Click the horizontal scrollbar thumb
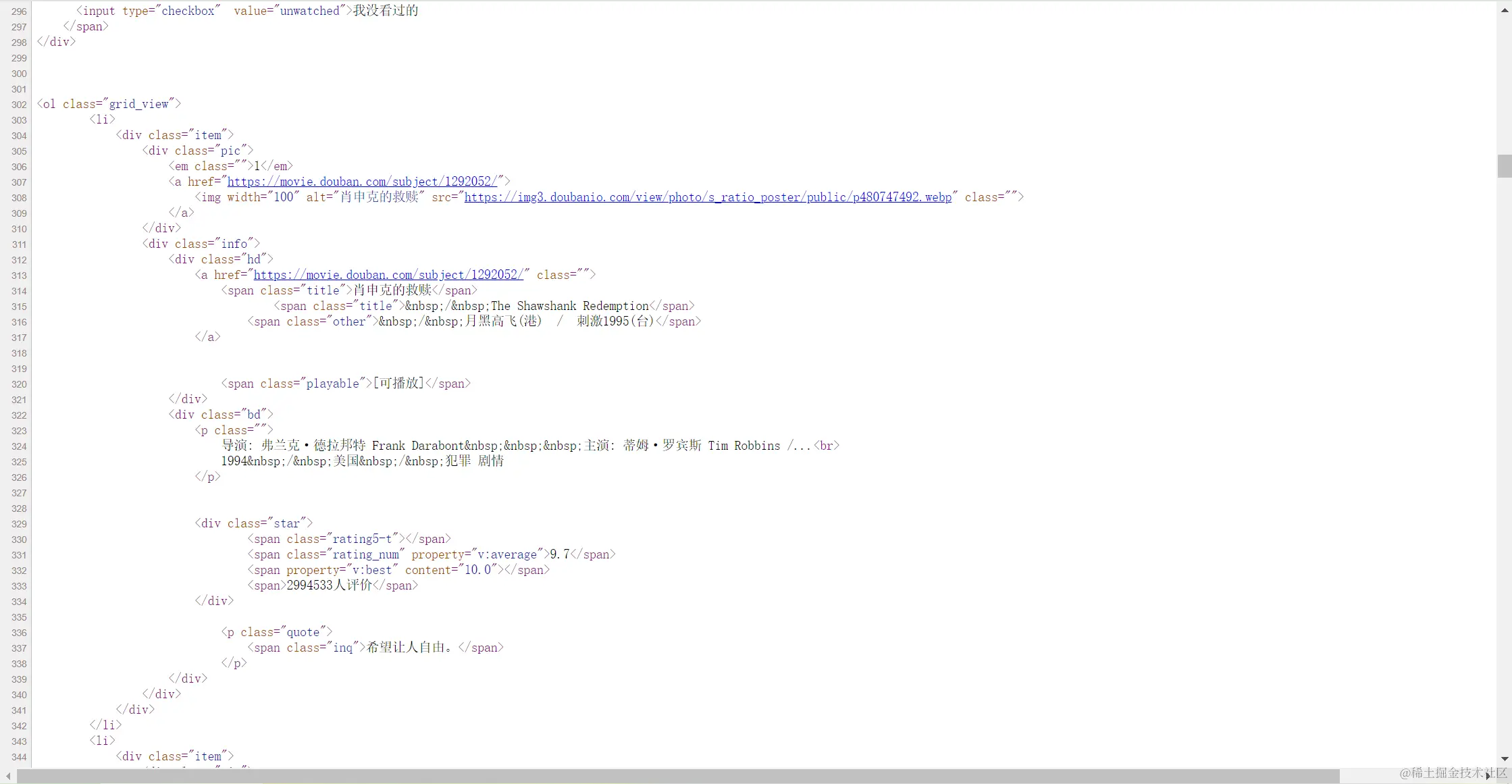 [675, 776]
